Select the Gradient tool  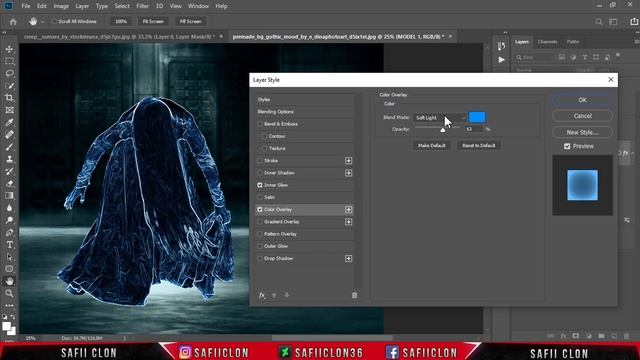(x=9, y=196)
